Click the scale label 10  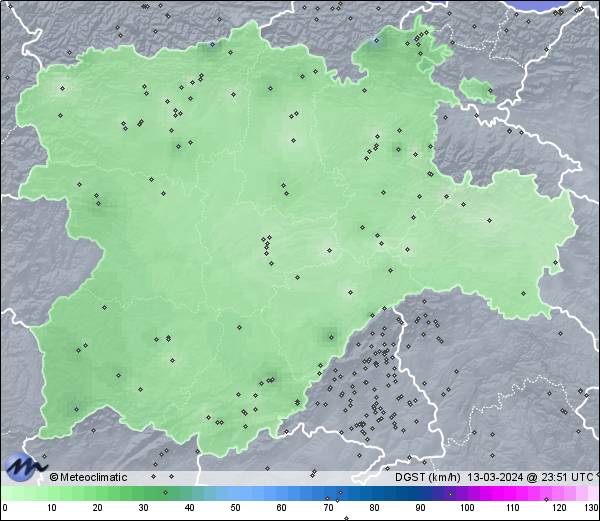point(52,508)
